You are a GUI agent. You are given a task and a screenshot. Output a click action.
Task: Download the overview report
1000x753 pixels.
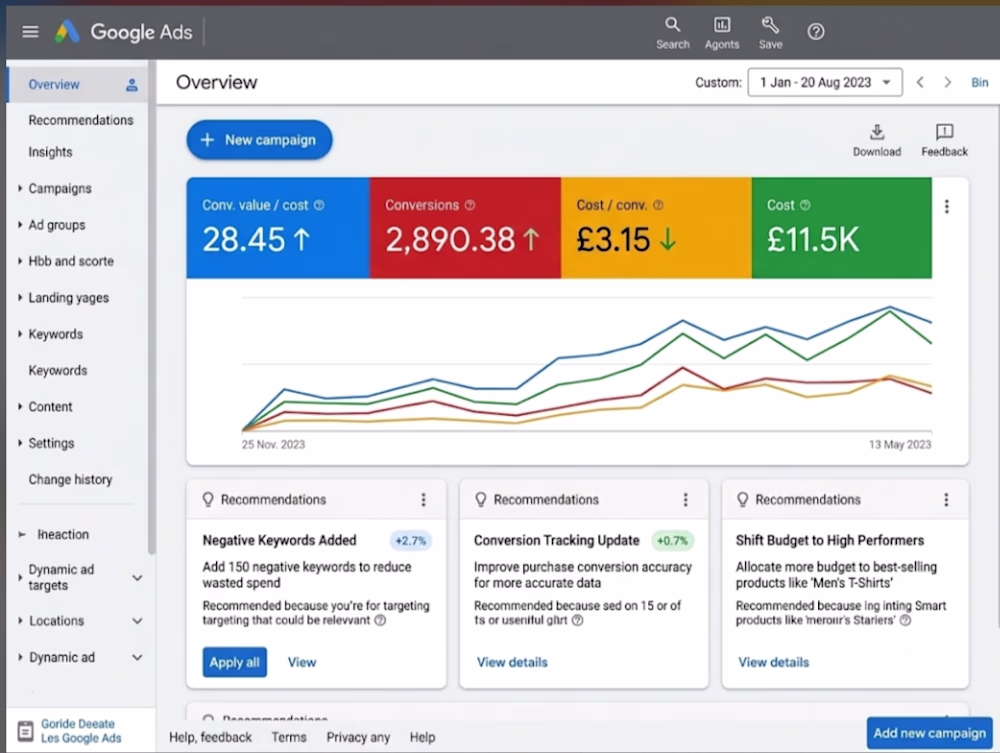(x=877, y=140)
